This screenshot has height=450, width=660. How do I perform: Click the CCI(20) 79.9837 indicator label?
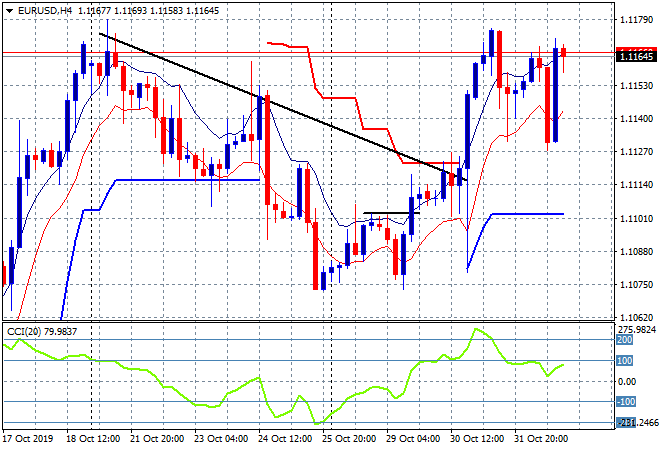(42, 332)
